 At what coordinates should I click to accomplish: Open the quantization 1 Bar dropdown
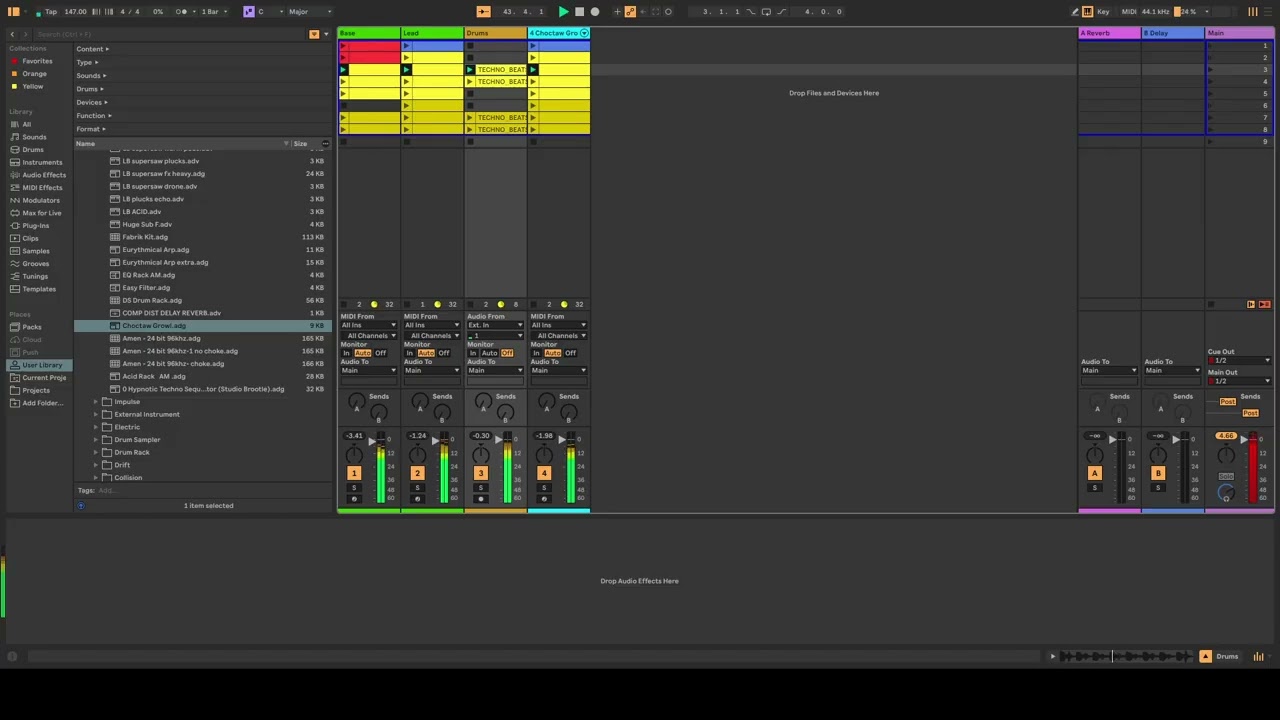pos(212,12)
